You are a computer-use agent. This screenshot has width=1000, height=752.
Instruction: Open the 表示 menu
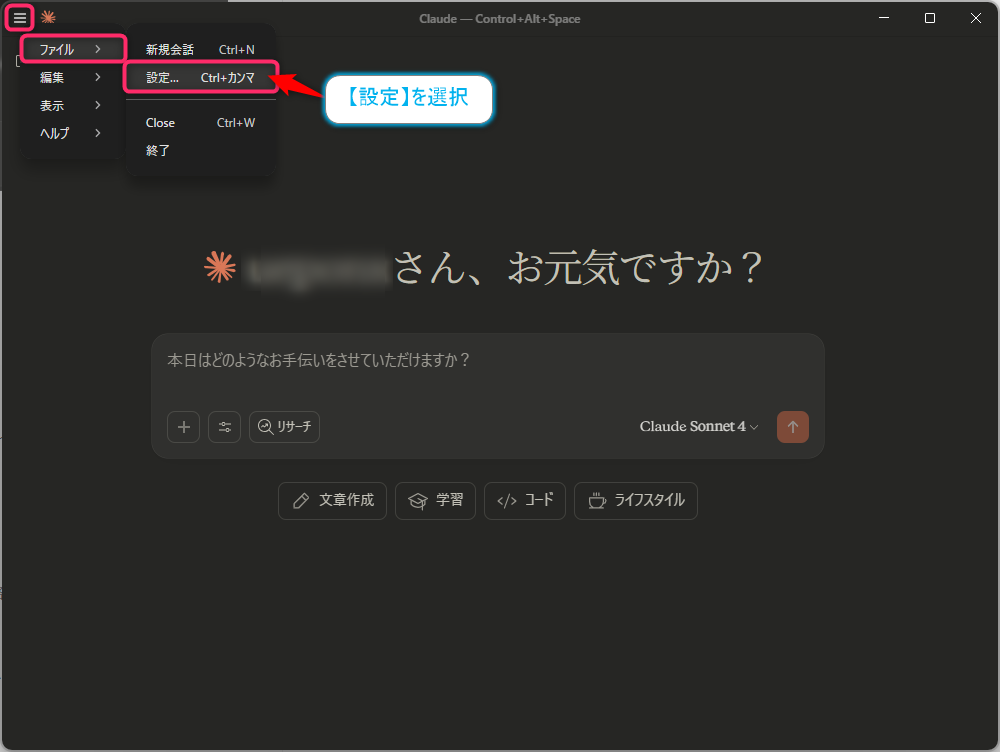[71, 105]
